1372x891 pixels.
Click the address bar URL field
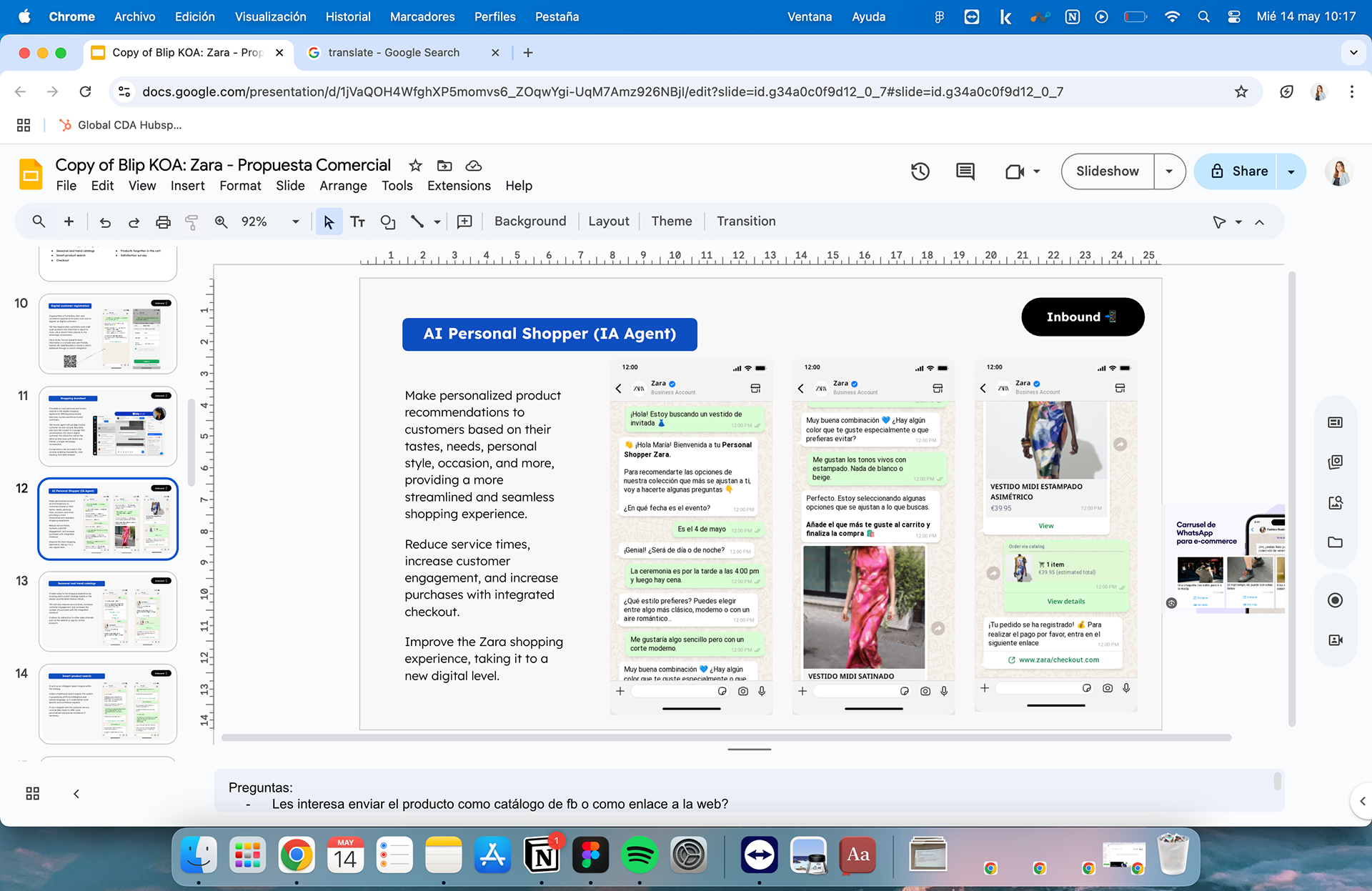click(x=602, y=91)
